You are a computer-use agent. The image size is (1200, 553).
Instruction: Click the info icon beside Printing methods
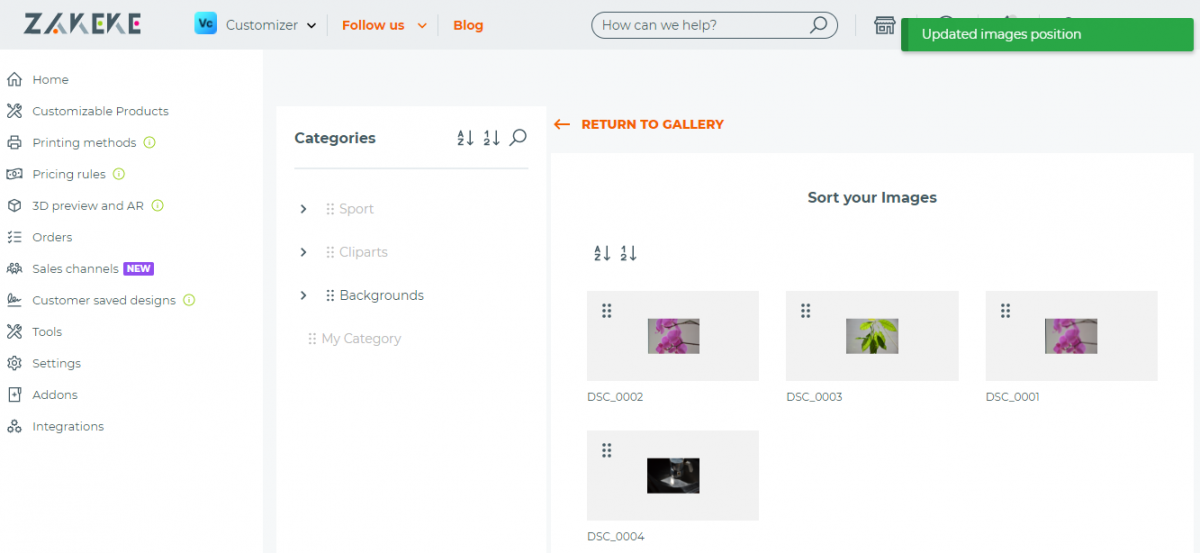[x=150, y=143]
